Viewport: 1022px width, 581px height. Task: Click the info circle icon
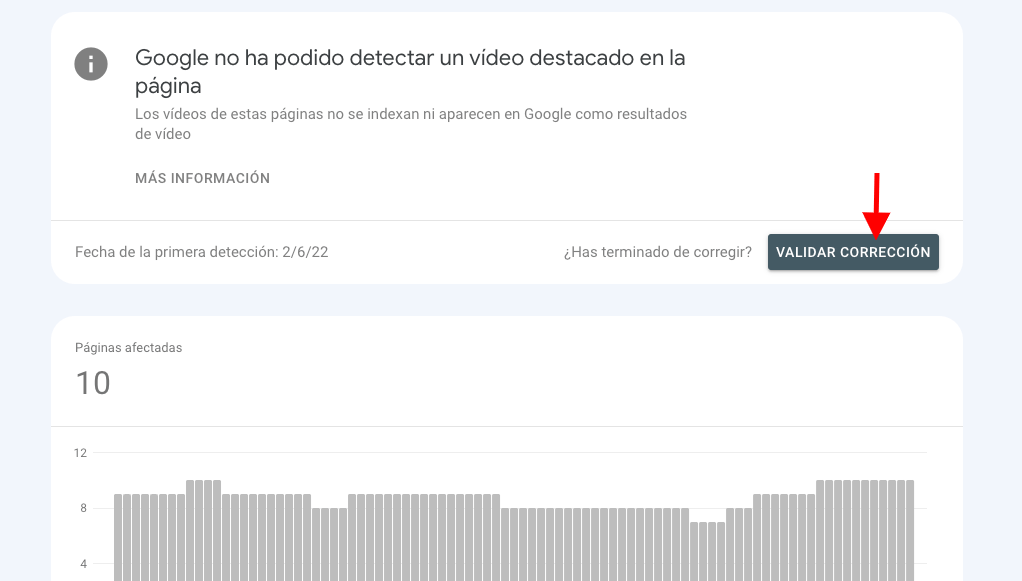point(91,64)
